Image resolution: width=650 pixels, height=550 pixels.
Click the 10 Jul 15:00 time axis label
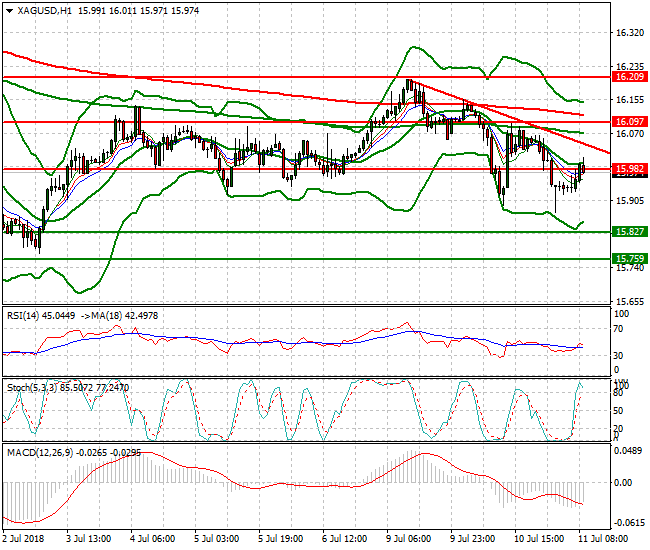click(x=539, y=539)
